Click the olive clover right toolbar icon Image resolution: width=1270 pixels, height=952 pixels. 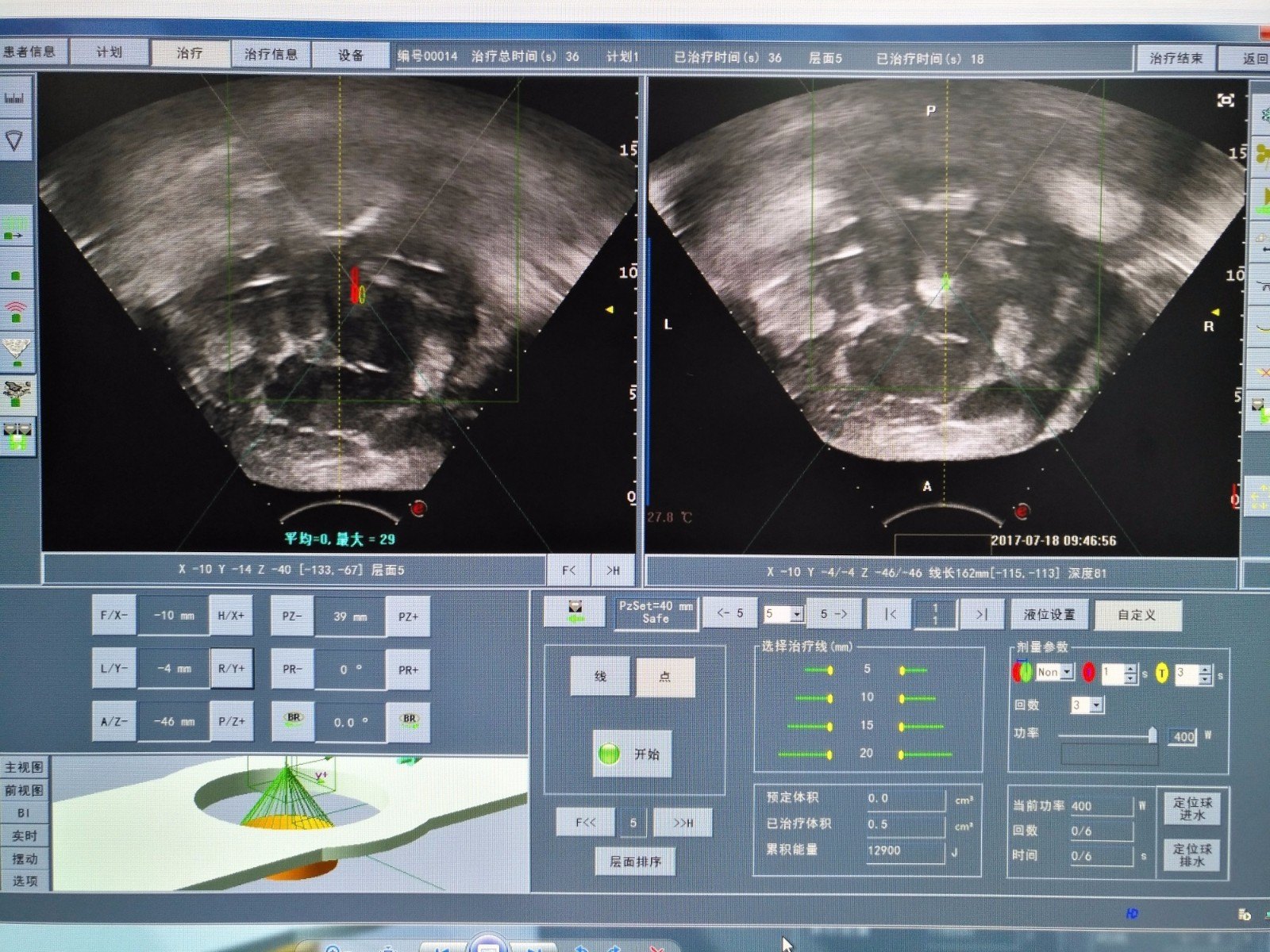(x=1261, y=155)
